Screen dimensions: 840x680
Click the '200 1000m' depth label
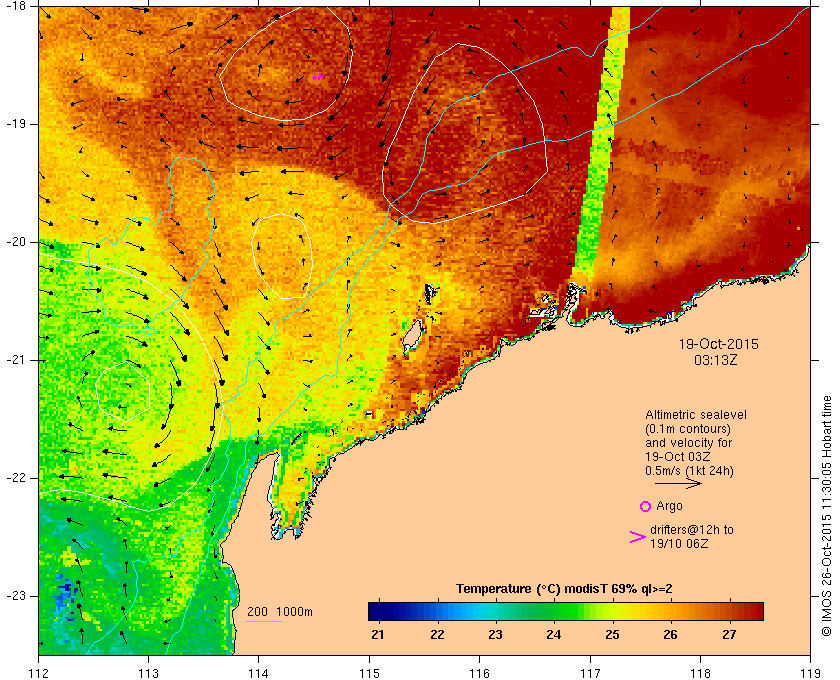coord(280,612)
